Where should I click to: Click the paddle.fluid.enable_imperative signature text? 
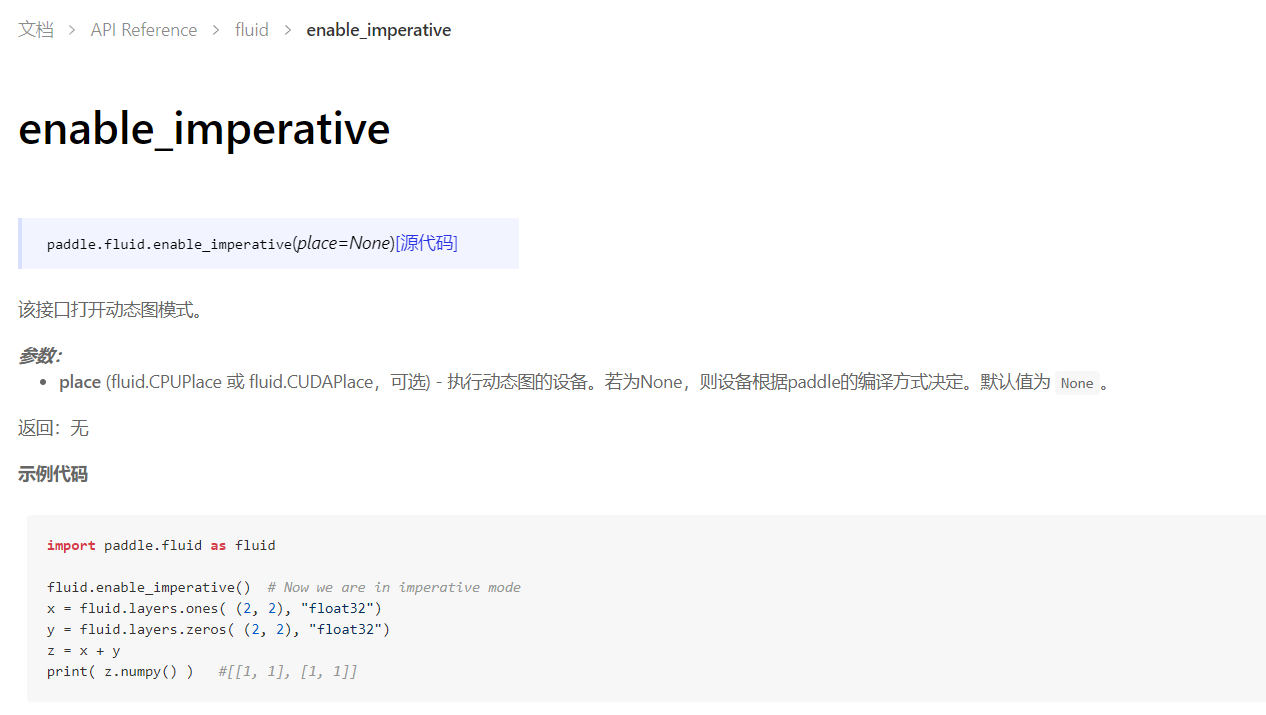click(169, 244)
